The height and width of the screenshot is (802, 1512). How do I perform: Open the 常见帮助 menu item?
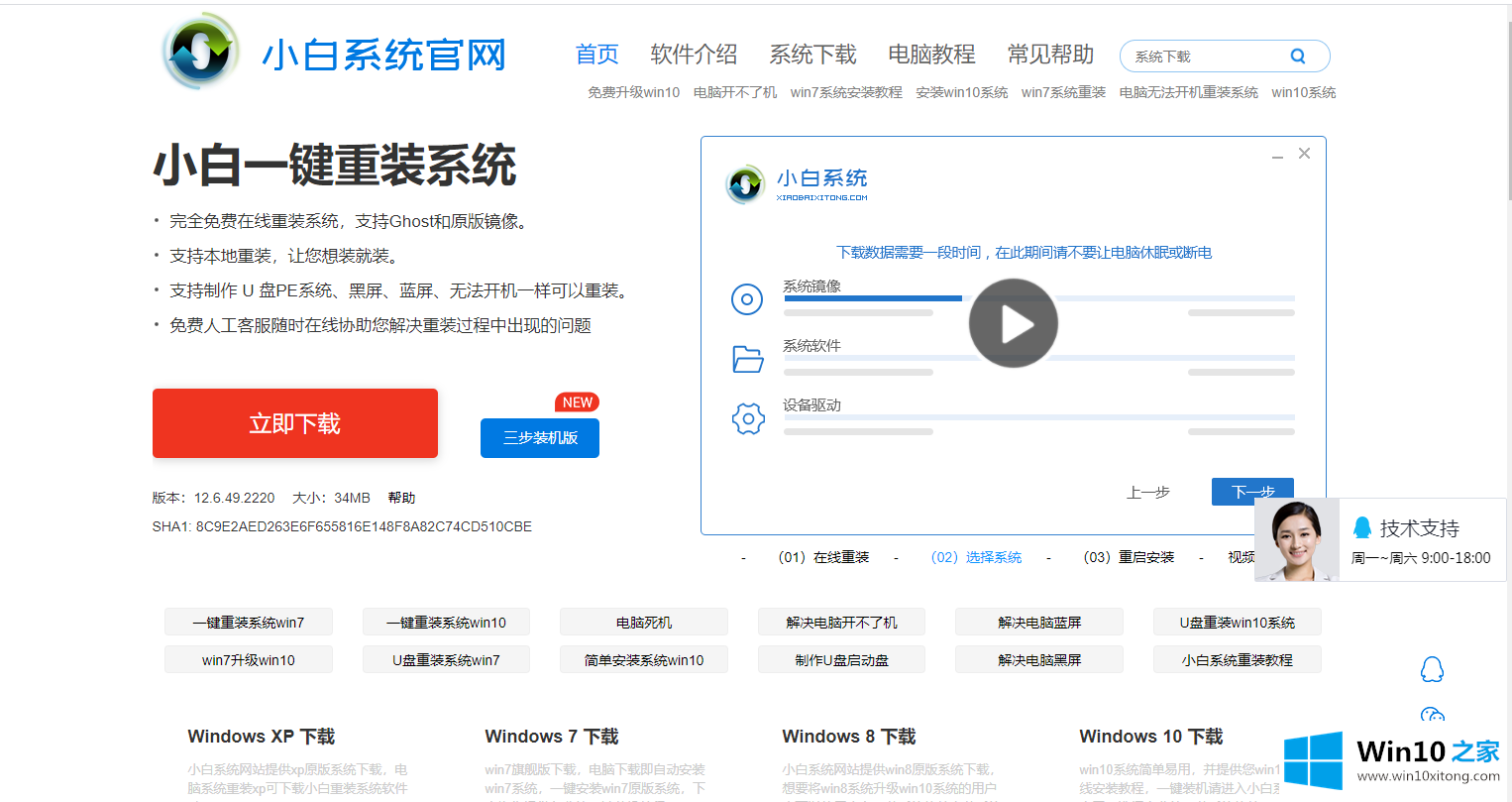click(x=1050, y=55)
